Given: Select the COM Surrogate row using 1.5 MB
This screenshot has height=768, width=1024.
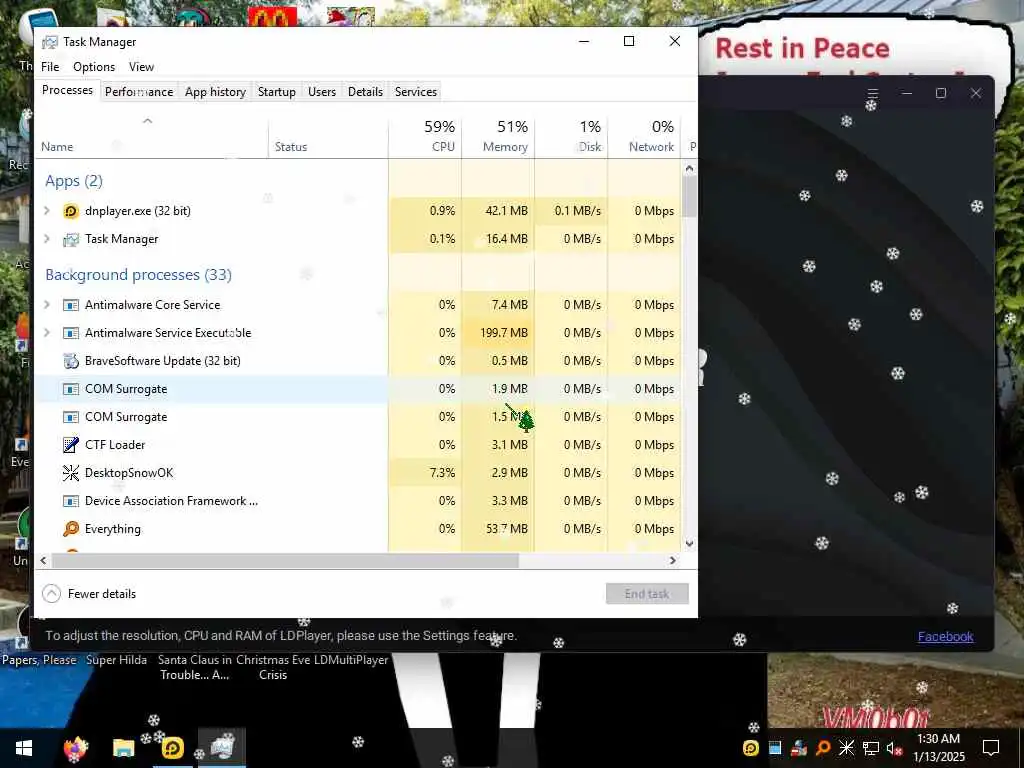Looking at the screenshot, I should (358, 417).
